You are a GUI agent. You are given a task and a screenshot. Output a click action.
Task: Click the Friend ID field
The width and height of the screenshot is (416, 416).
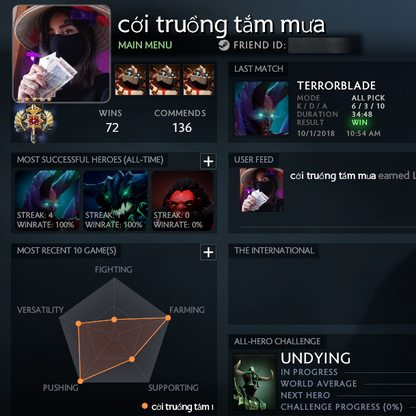coord(320,45)
